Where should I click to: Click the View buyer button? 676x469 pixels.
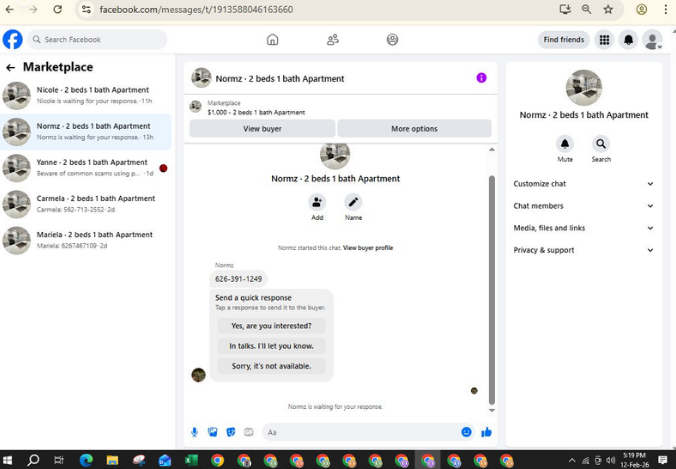coord(262,128)
